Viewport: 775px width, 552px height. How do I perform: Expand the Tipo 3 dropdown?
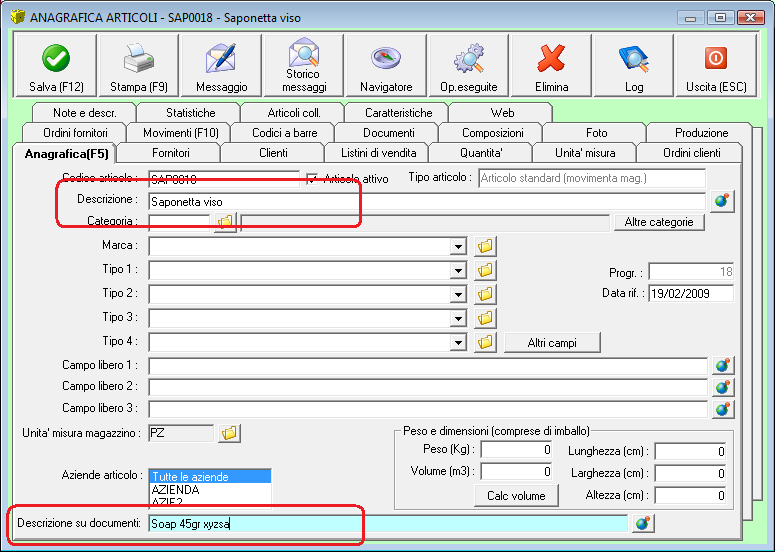coord(459,318)
